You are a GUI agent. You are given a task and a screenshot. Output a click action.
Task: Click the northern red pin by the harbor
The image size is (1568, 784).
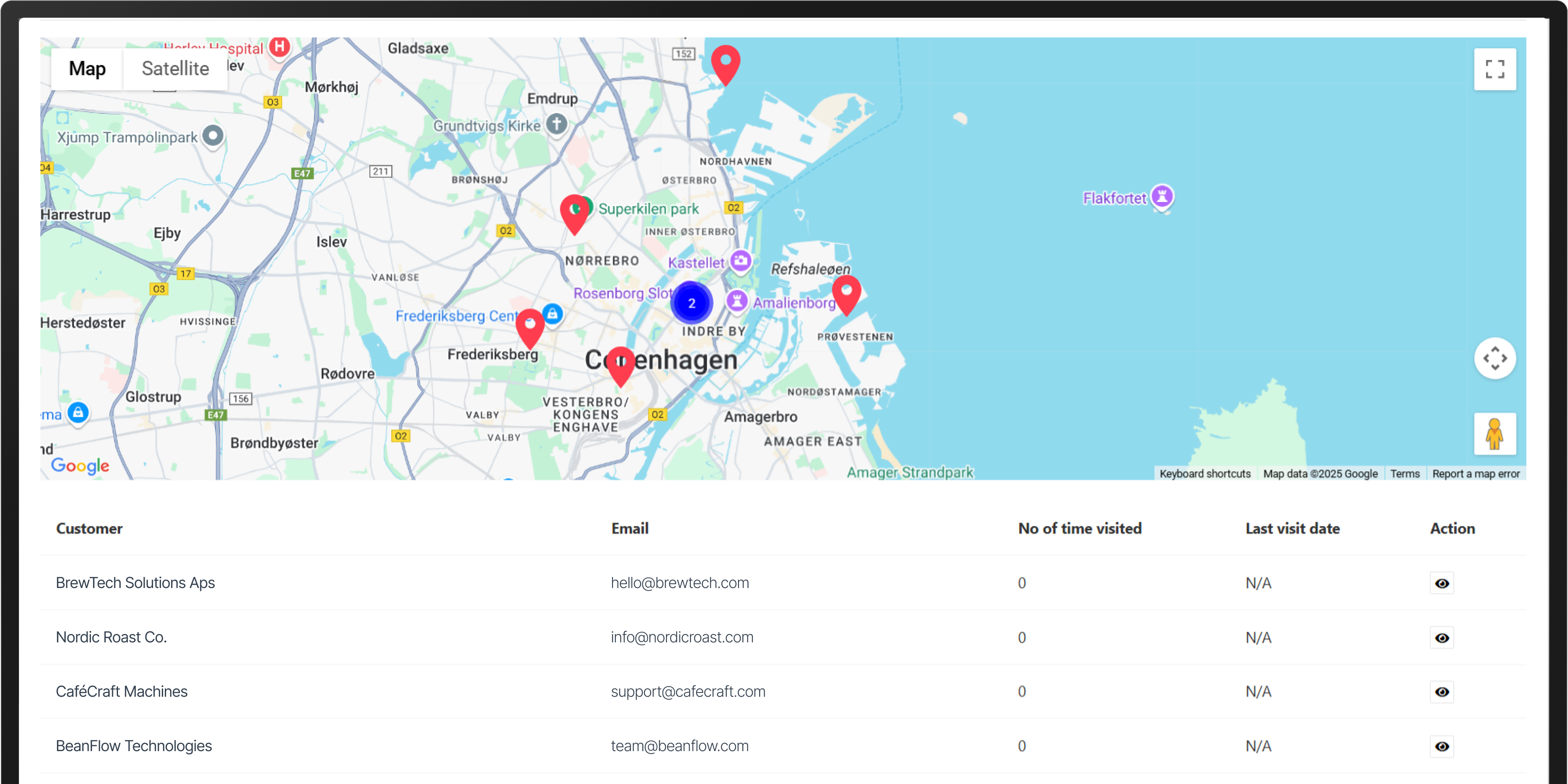[x=725, y=65]
